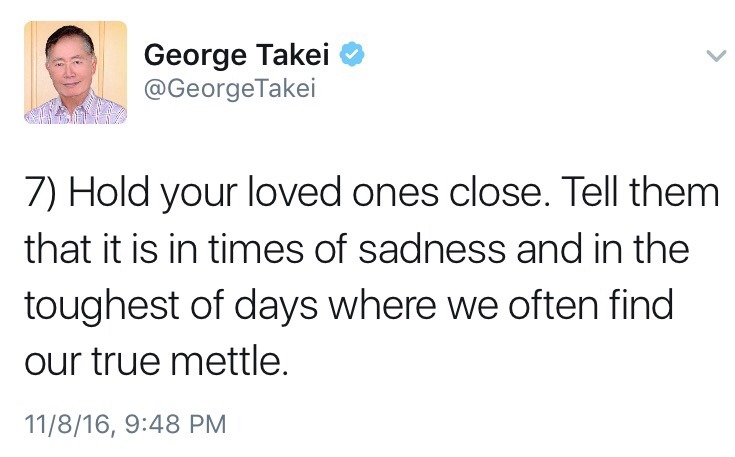Click the George Takei display name
The image size is (735, 457).
click(238, 55)
